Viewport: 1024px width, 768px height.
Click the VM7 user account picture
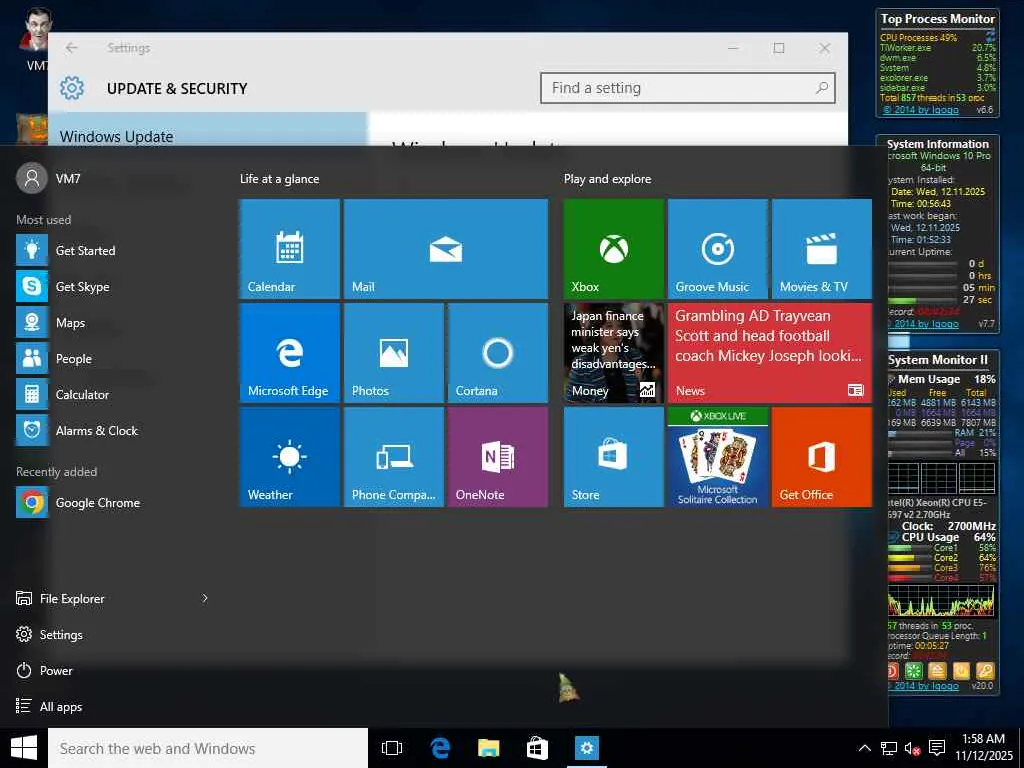point(32,178)
